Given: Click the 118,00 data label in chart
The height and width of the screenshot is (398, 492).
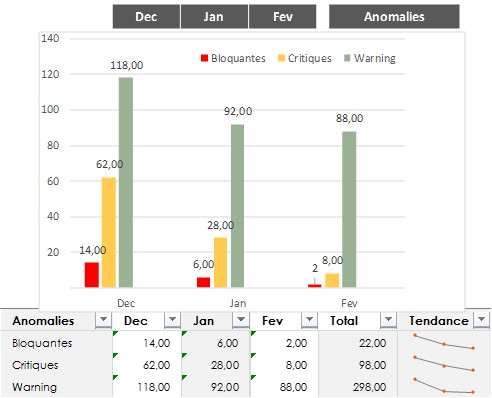Looking at the screenshot, I should [127, 65].
